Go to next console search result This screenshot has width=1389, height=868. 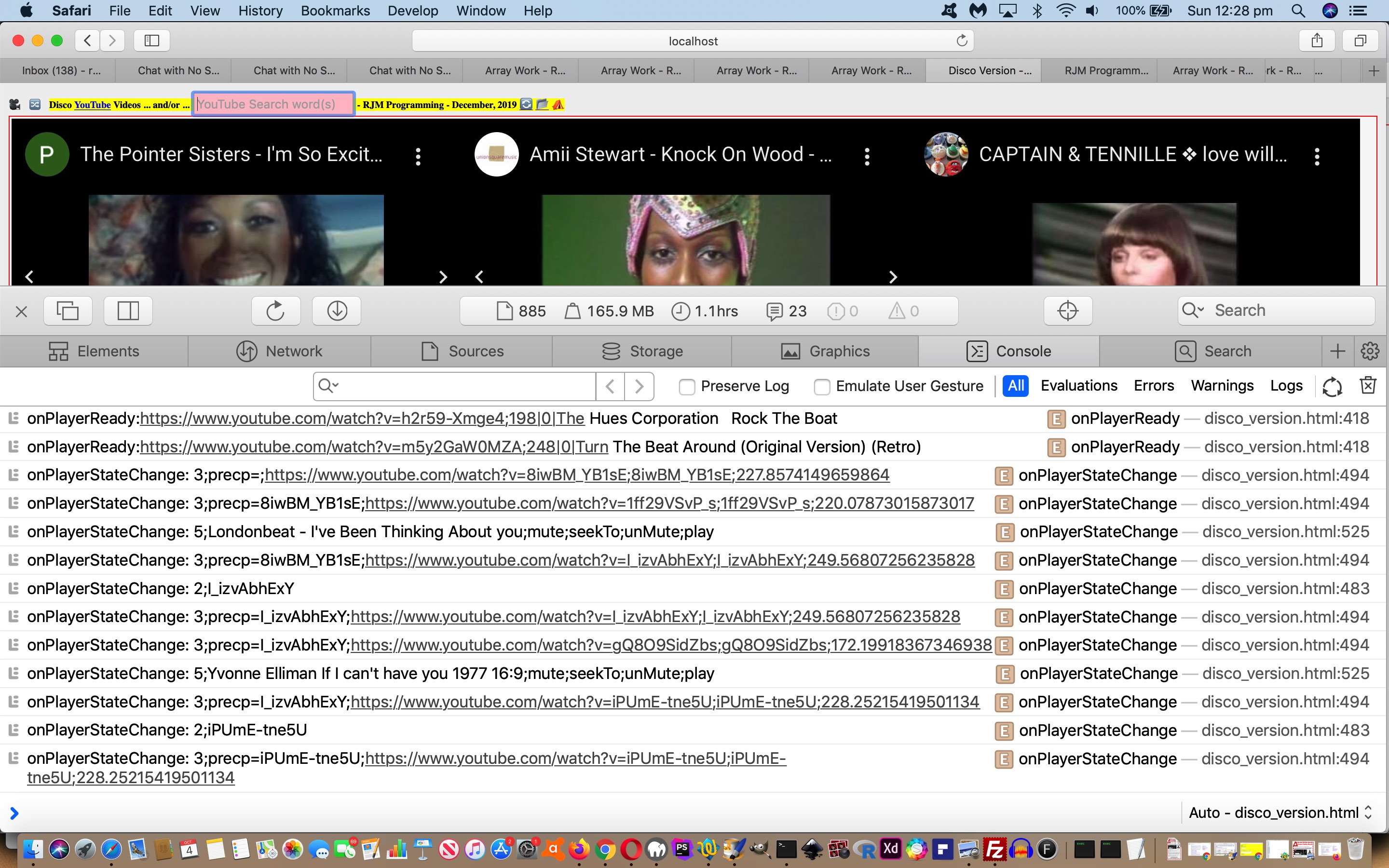click(x=640, y=386)
